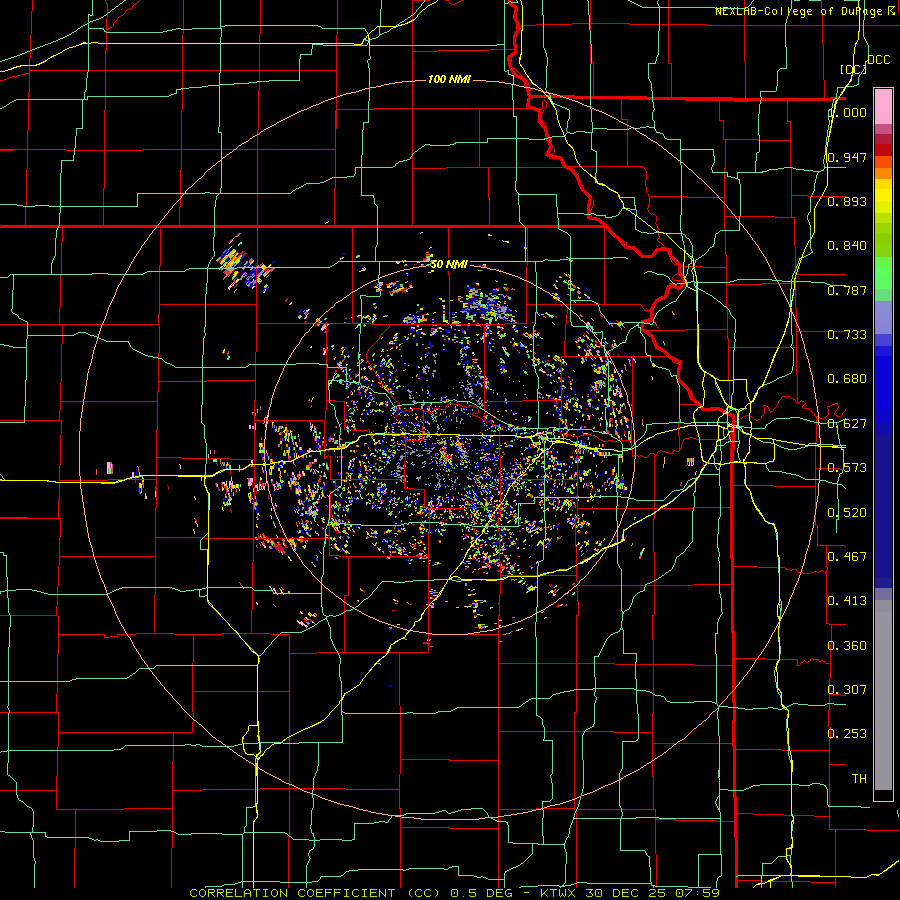
Task: Click the 0.947 scale value
Action: [x=847, y=157]
